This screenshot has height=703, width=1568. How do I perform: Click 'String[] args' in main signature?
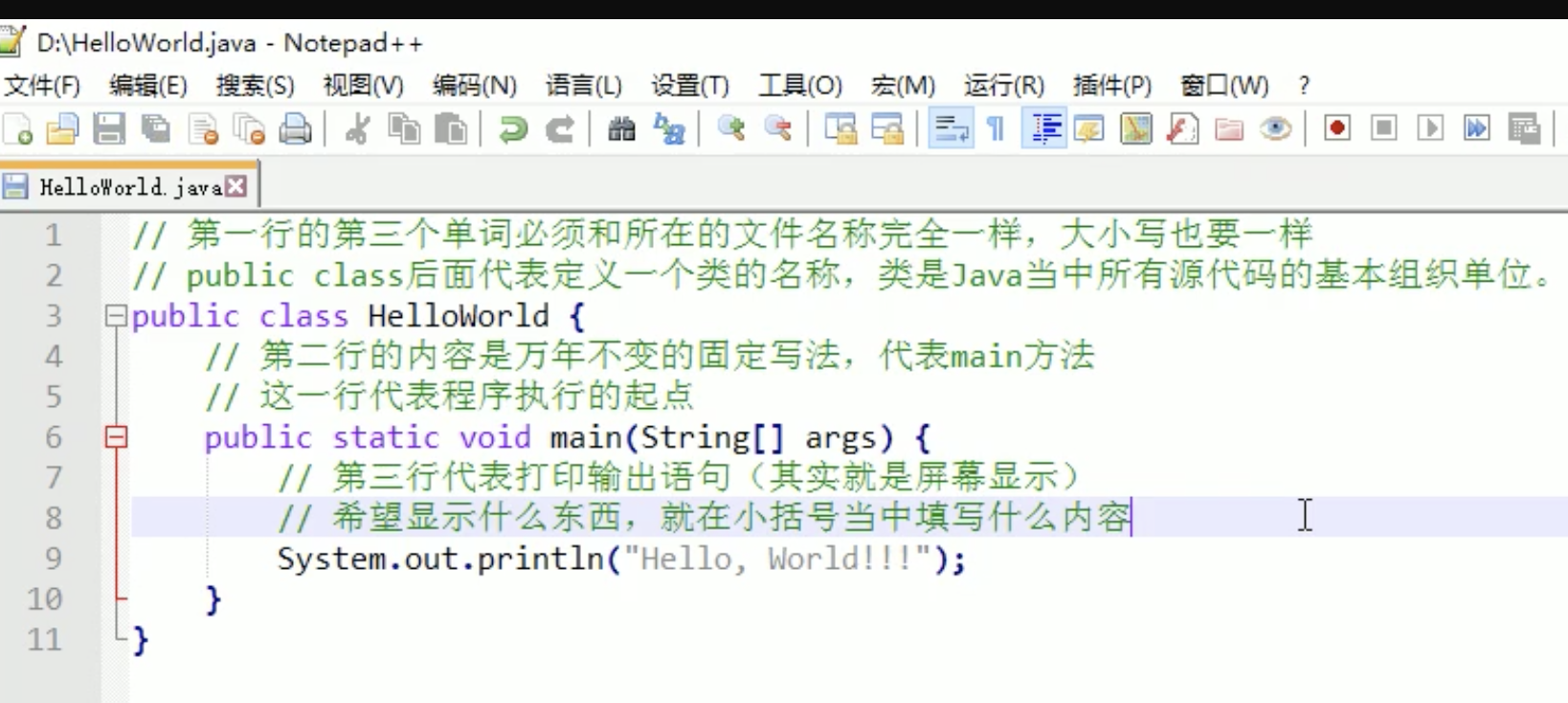pos(759,438)
